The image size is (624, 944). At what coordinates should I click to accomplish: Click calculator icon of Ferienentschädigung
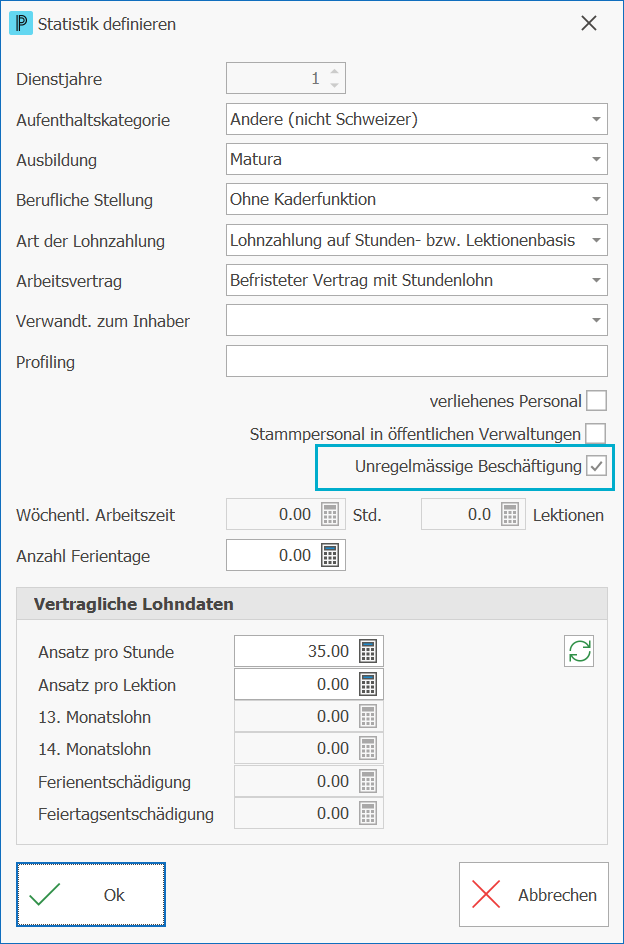(368, 781)
